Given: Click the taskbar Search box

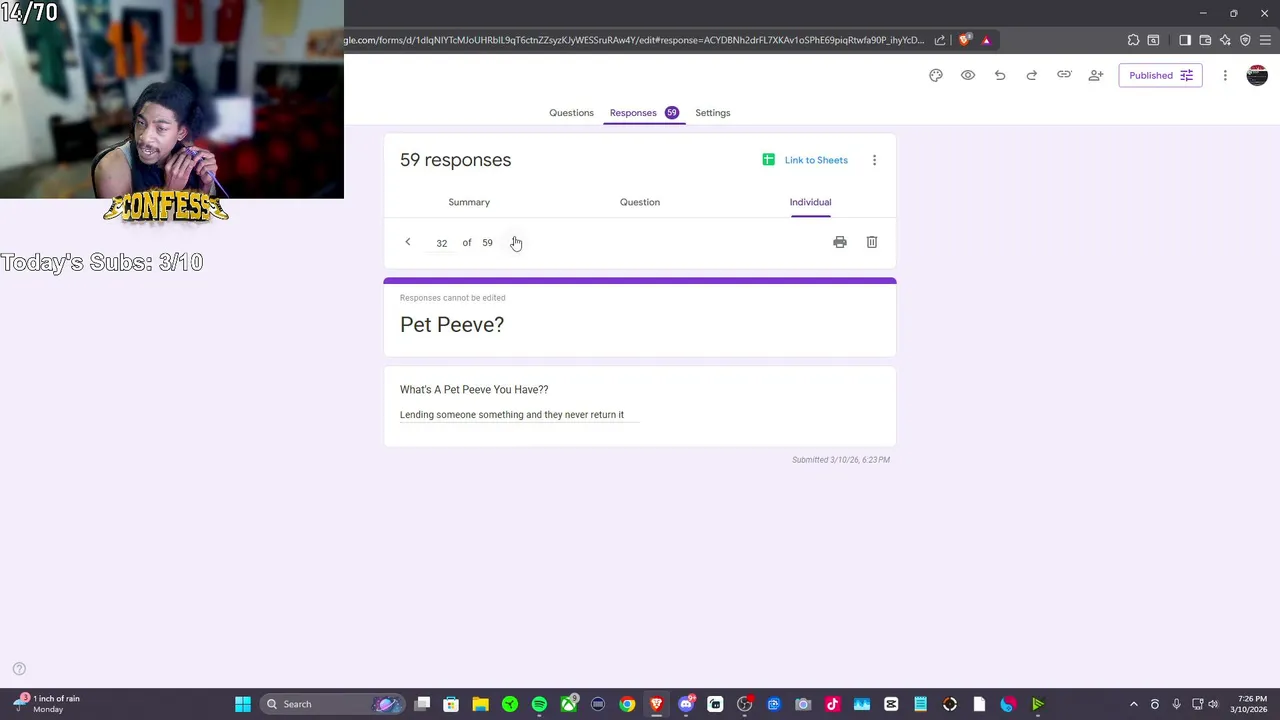Looking at the screenshot, I should [x=333, y=704].
